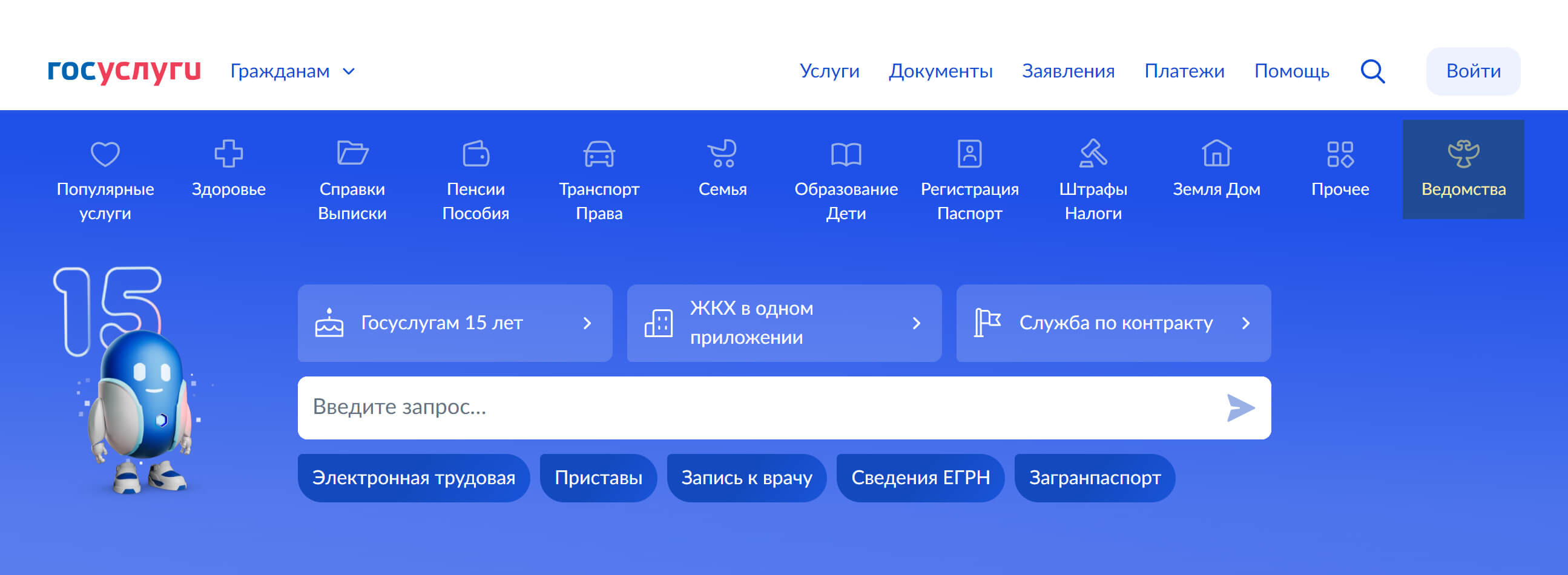Open the Услуги menu item
Viewport: 1568px width, 575px height.
pyautogui.click(x=829, y=71)
